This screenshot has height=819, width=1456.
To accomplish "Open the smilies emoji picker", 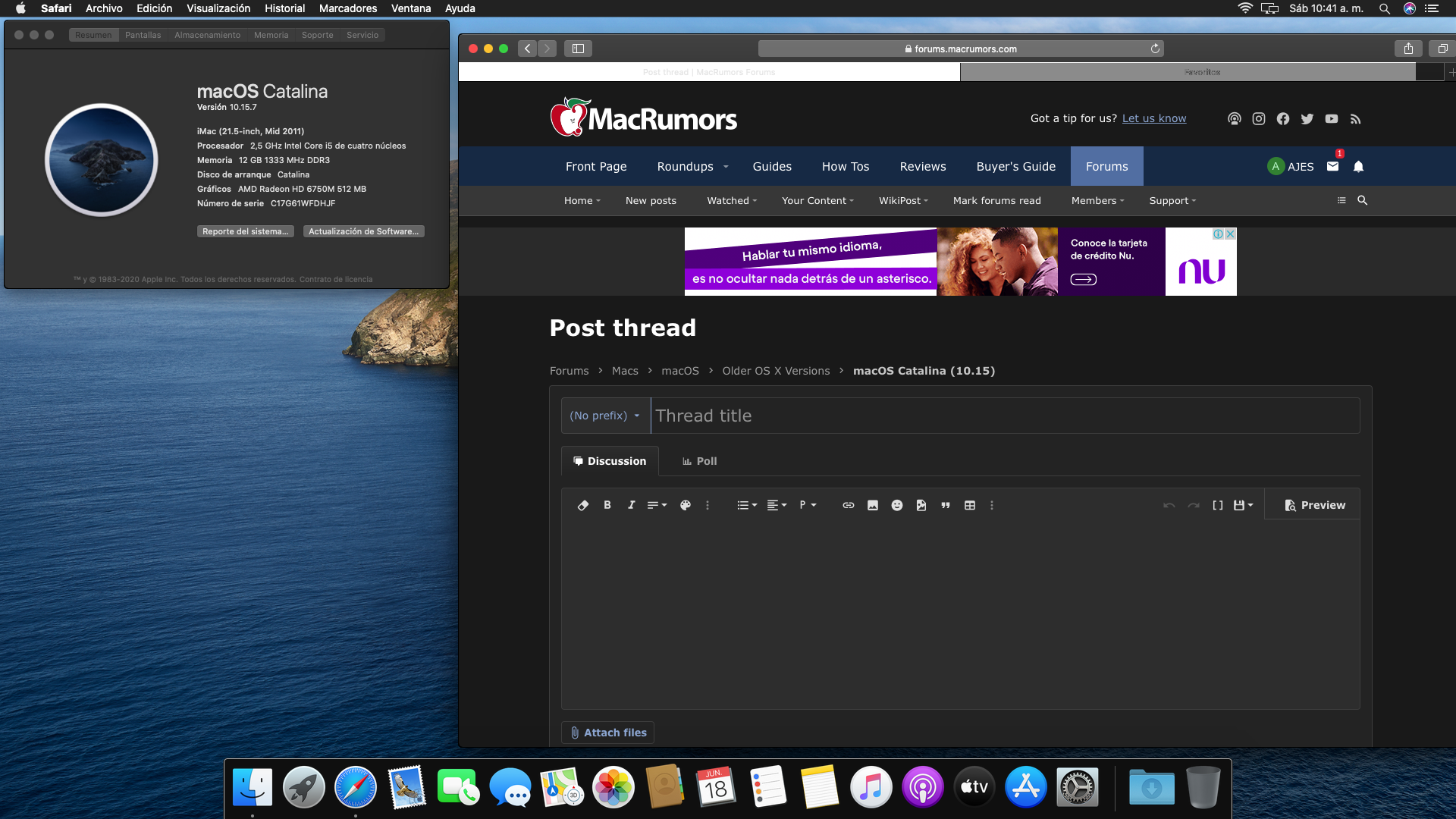I will click(x=896, y=505).
